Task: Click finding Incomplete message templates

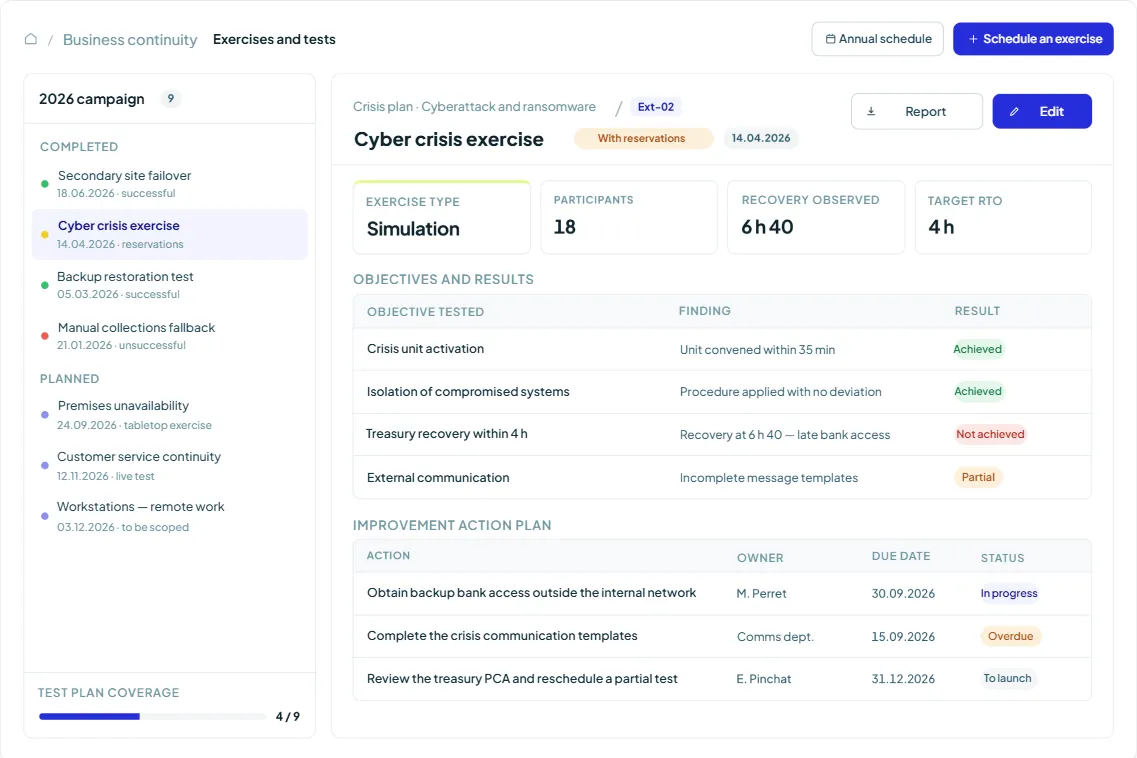Action: point(769,478)
